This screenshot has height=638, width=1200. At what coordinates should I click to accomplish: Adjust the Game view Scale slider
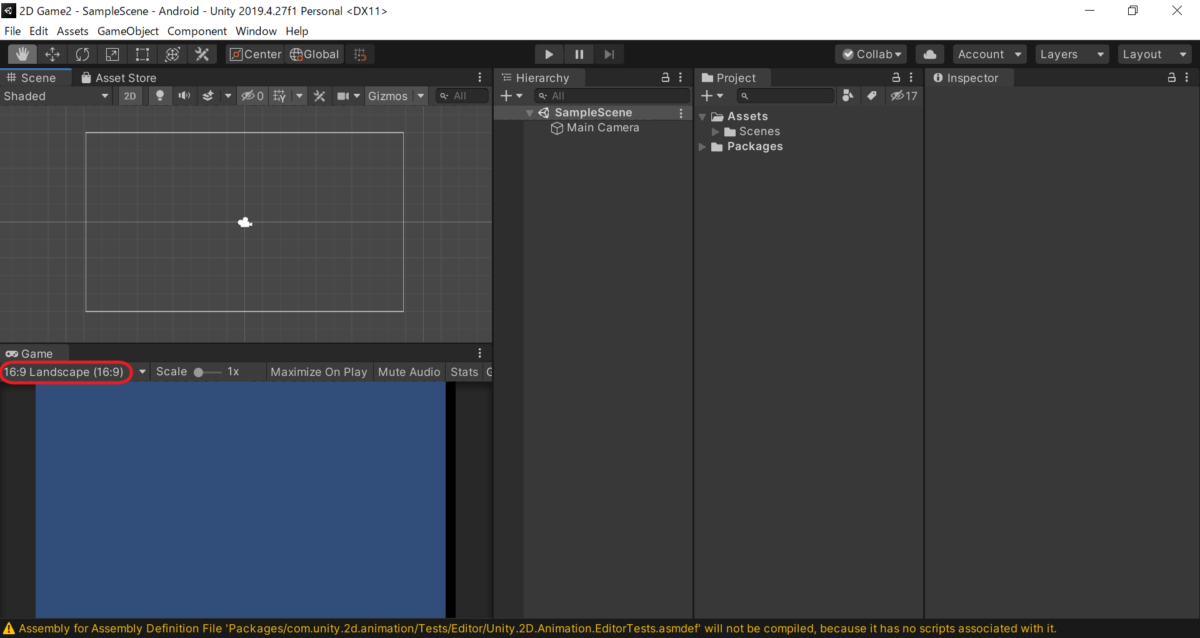[x=208, y=372]
